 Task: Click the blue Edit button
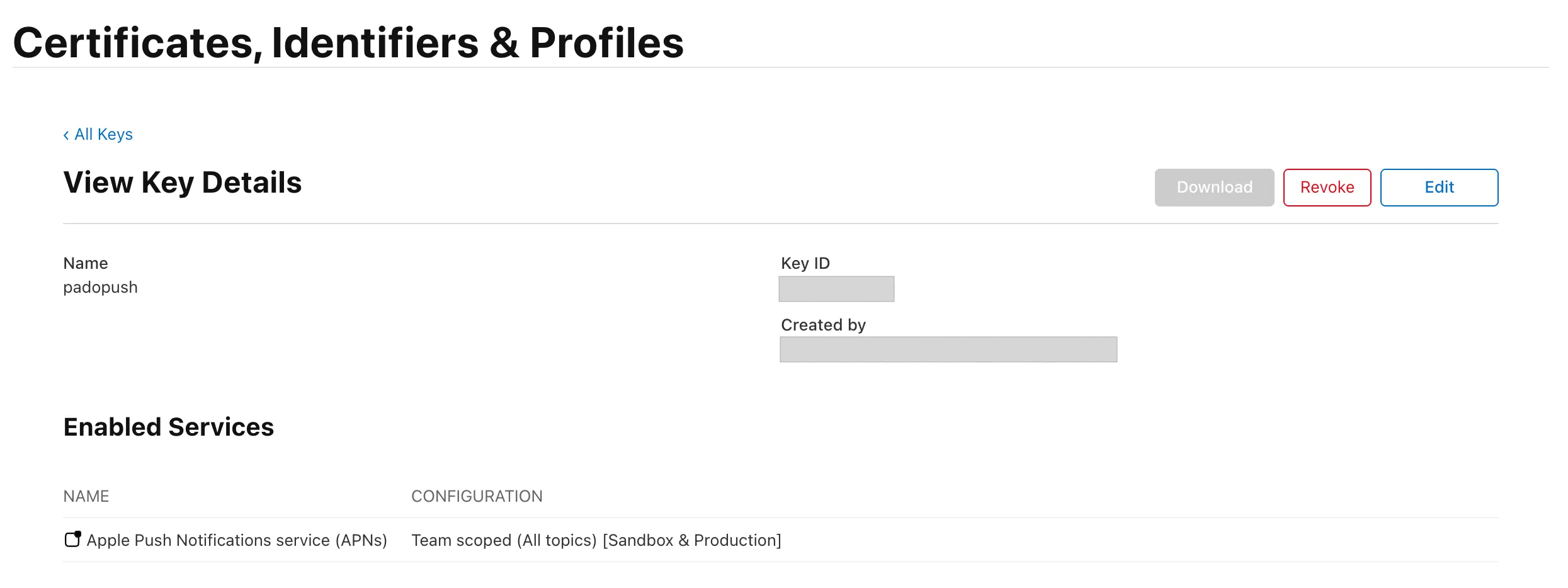click(1439, 188)
